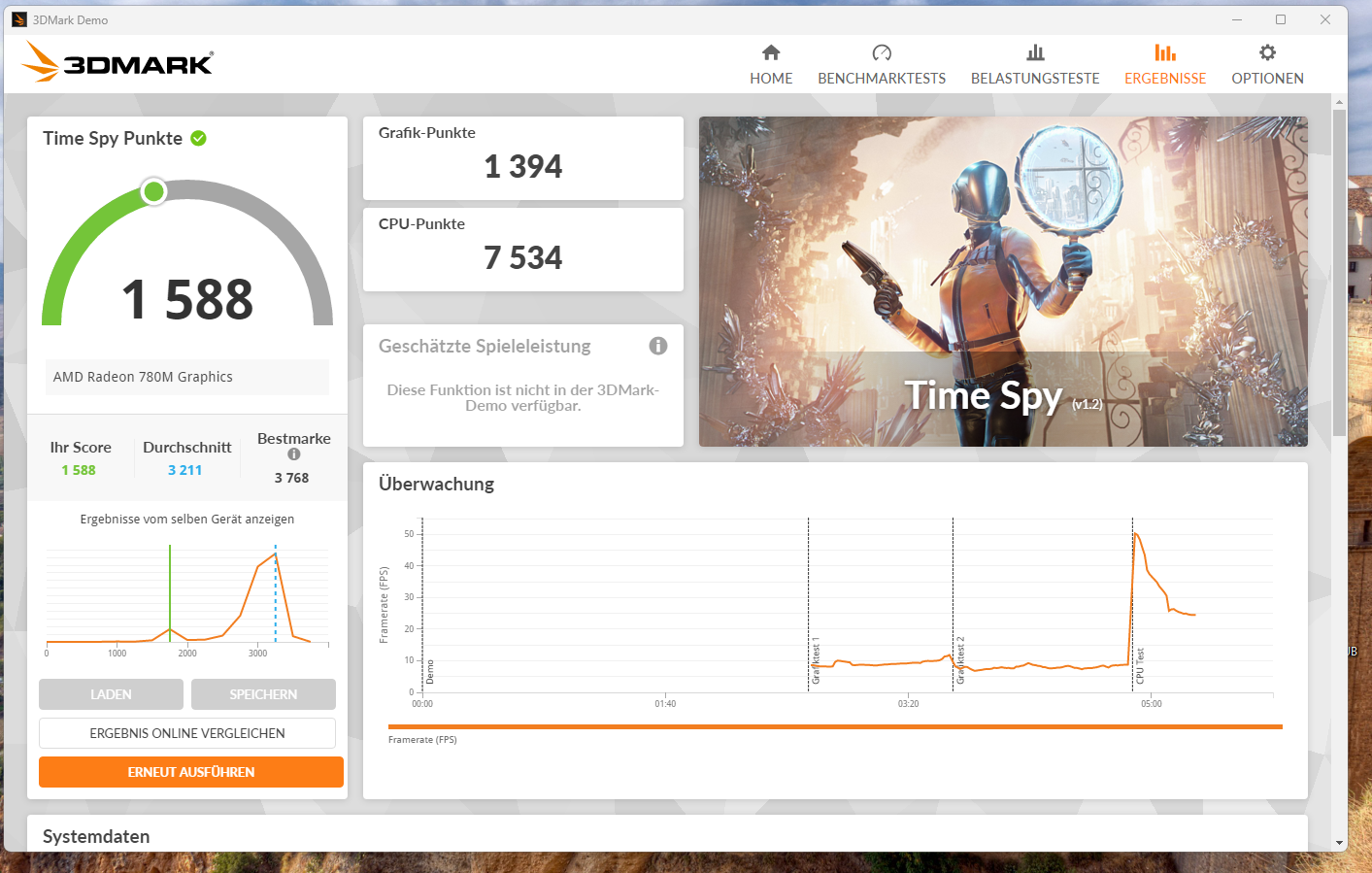Click the green validation checkmark beside Time Spy Punkte
The width and height of the screenshot is (1372, 873).
coord(199,138)
